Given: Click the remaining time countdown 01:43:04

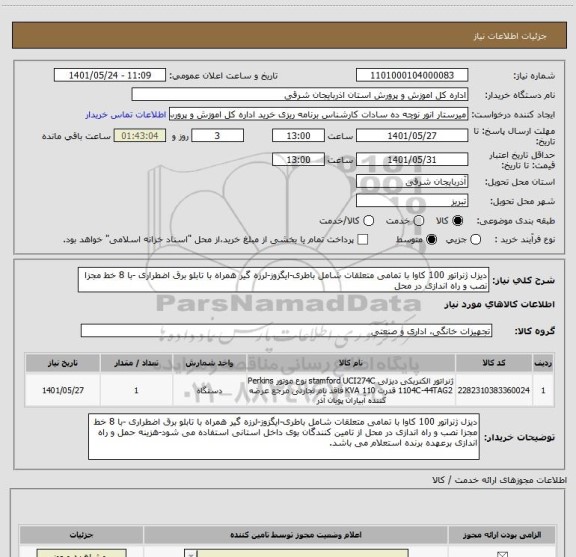Looking at the screenshot, I should [140, 136].
